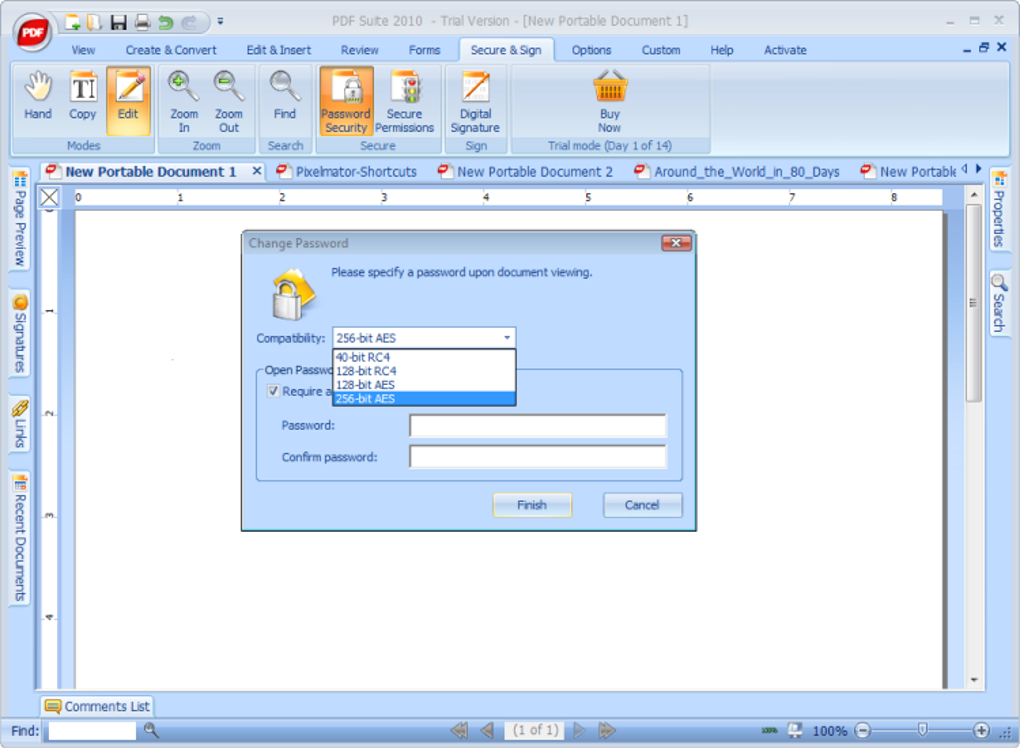This screenshot has height=748, width=1020.
Task: Click the zoom slider handle
Action: 922,730
